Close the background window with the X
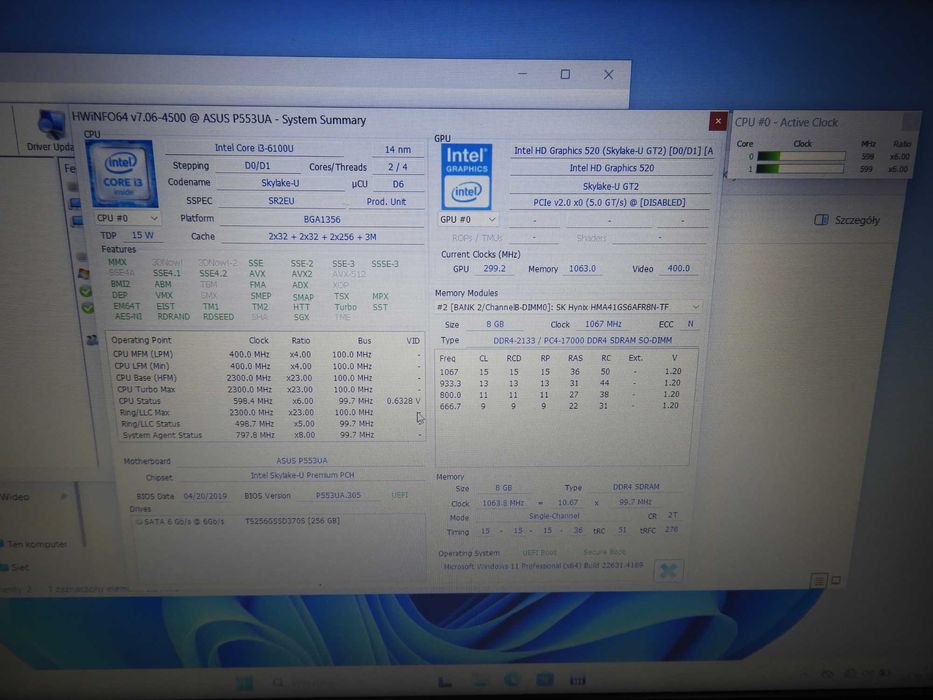Image resolution: width=933 pixels, height=700 pixels. 608,74
